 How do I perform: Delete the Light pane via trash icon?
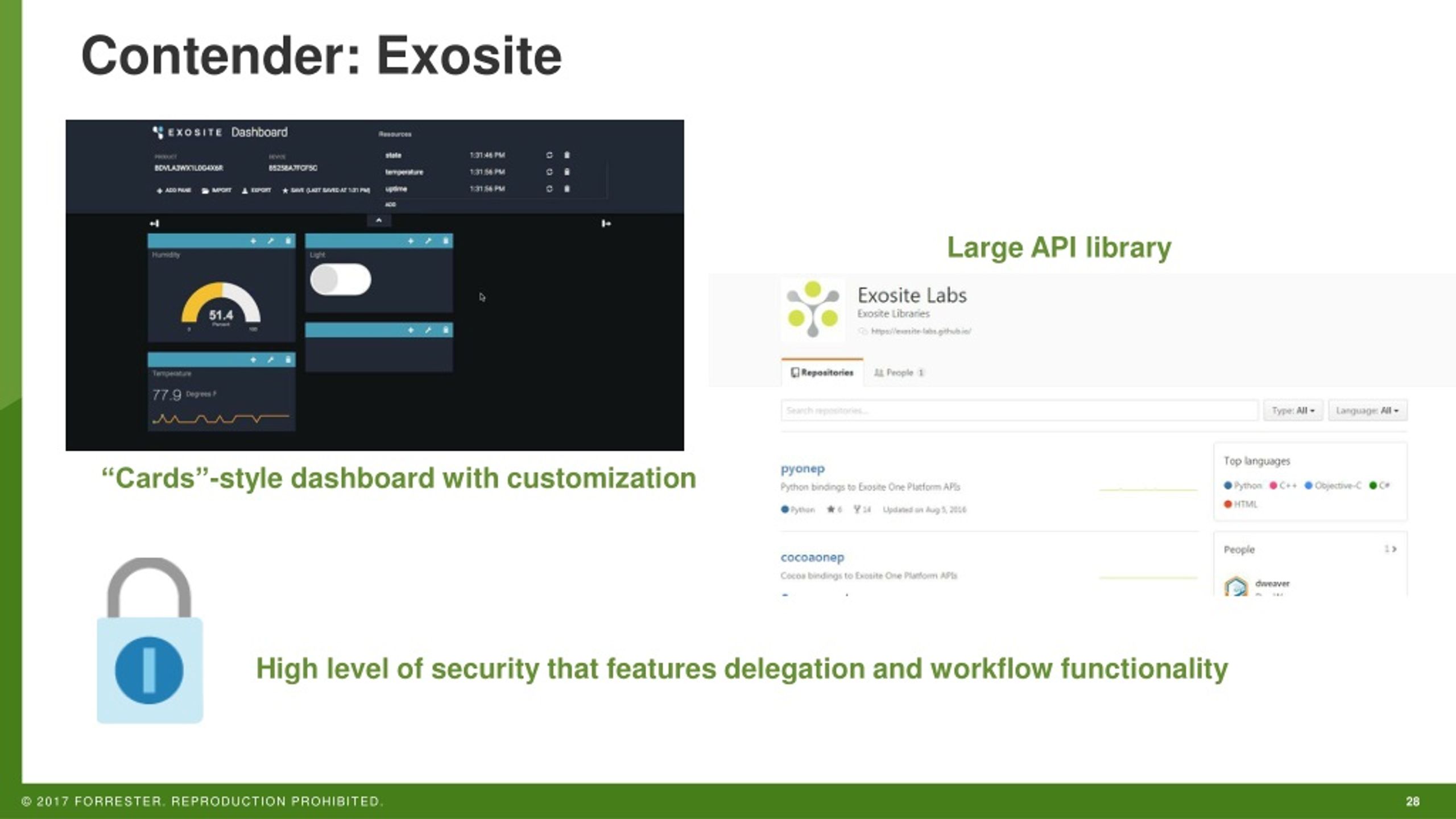[x=445, y=241]
